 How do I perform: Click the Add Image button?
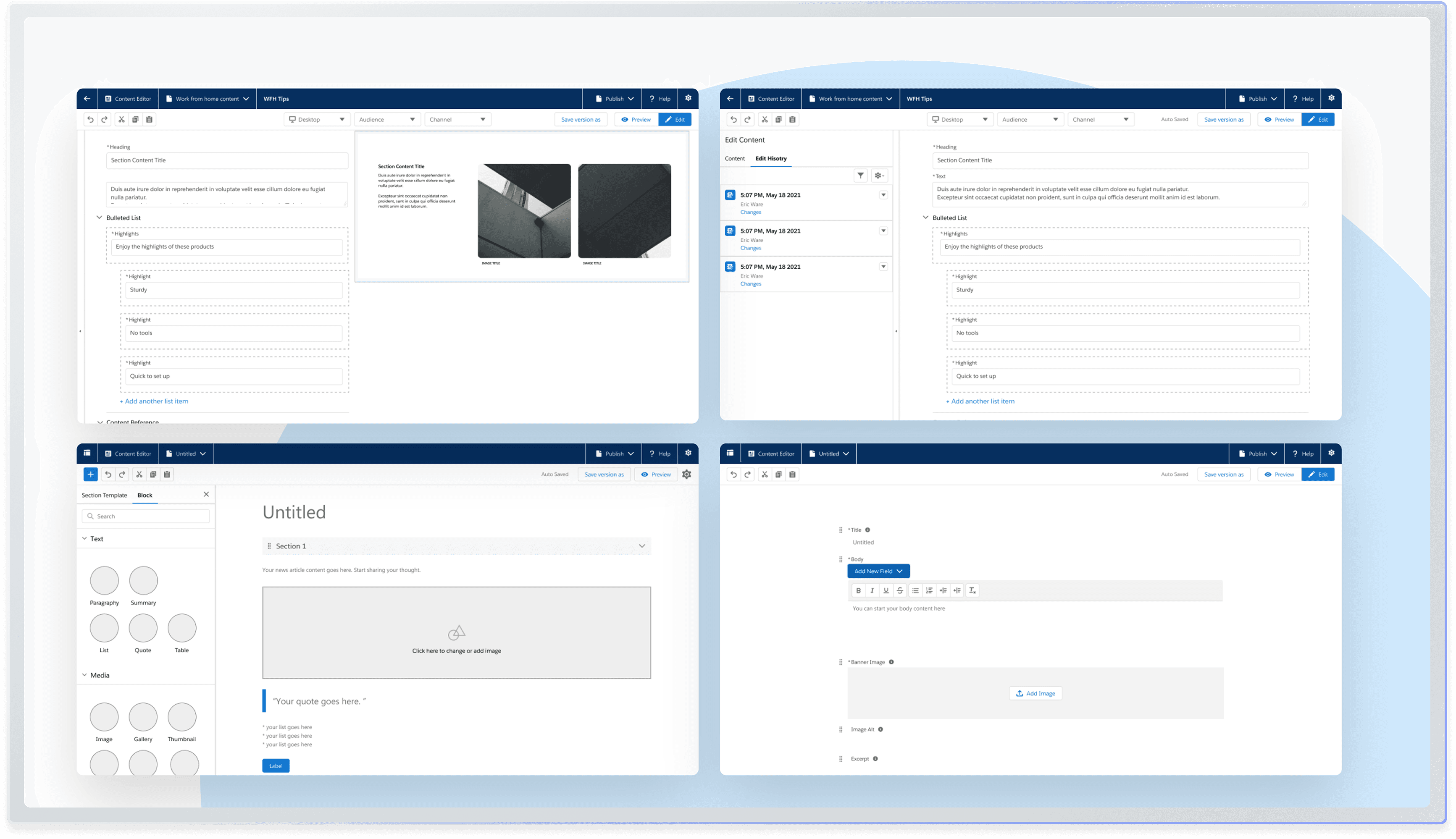click(x=1035, y=693)
